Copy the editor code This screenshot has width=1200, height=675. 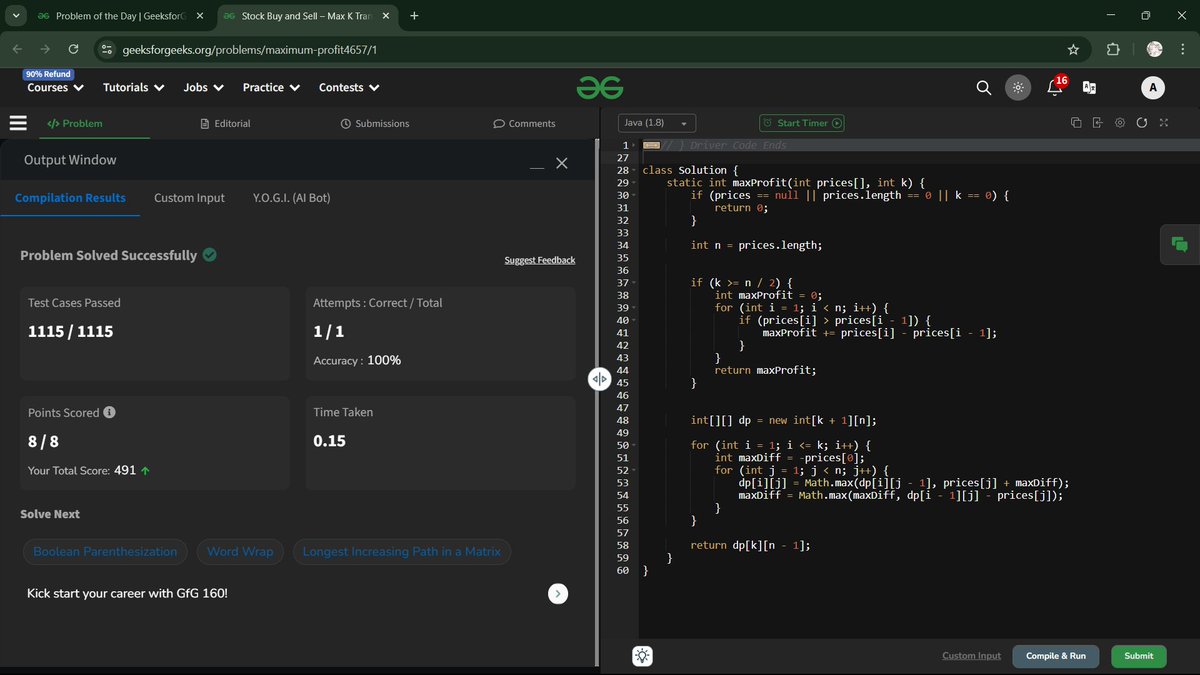point(1076,123)
